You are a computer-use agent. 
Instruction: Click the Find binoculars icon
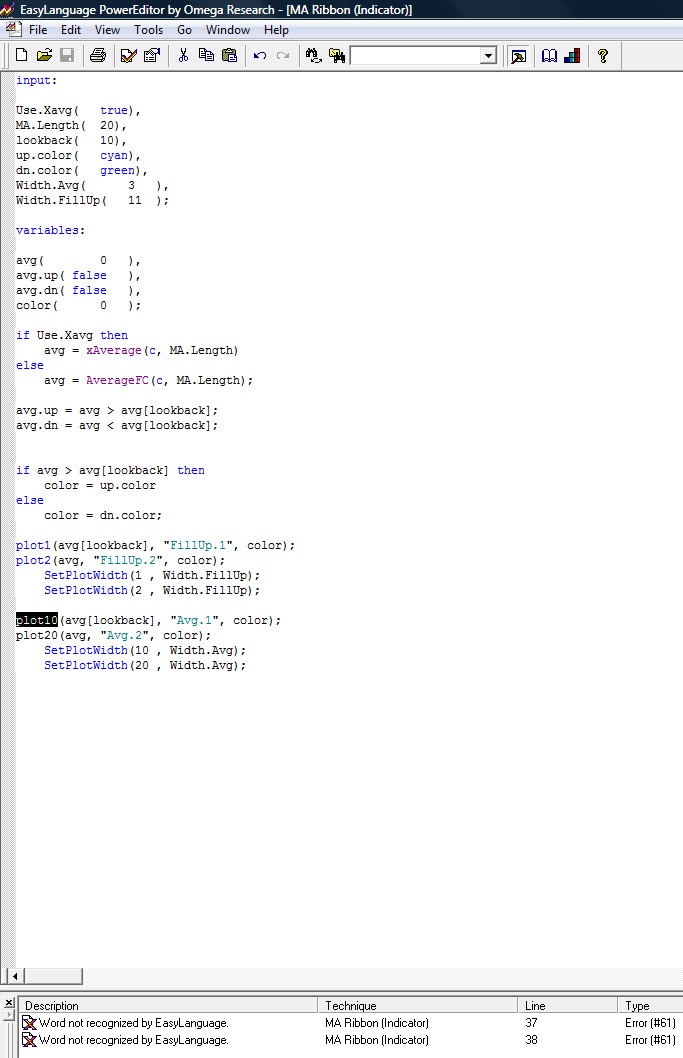coord(313,55)
